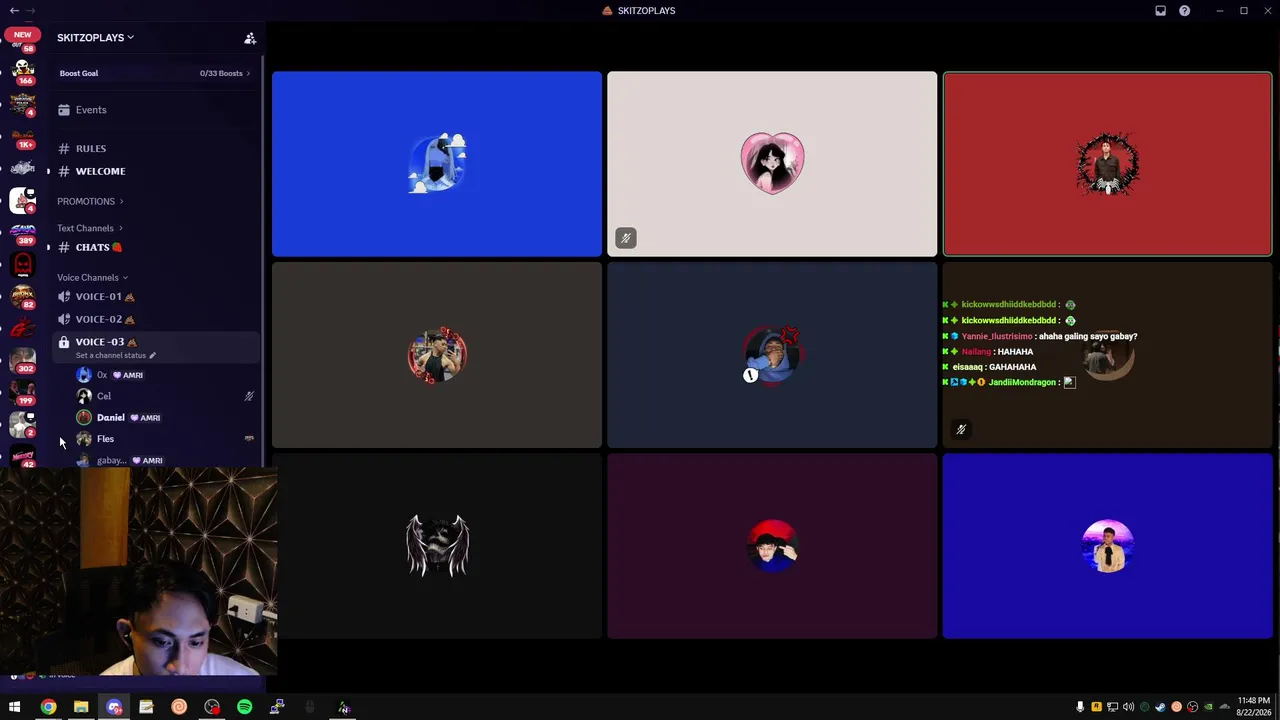Open Spotify from the taskbar
Viewport: 1280px width, 720px height.
tap(245, 707)
